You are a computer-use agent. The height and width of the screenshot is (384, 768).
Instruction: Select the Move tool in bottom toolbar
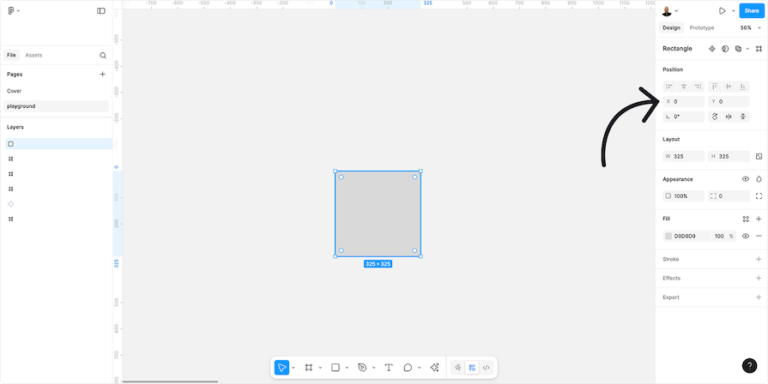pyautogui.click(x=282, y=367)
